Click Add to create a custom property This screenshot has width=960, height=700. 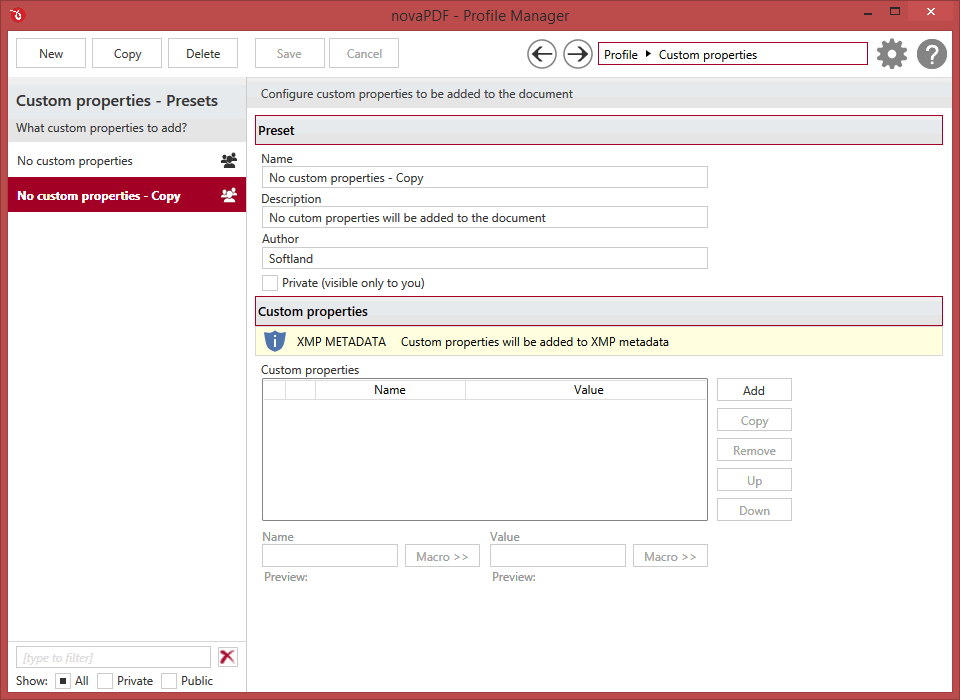[754, 390]
